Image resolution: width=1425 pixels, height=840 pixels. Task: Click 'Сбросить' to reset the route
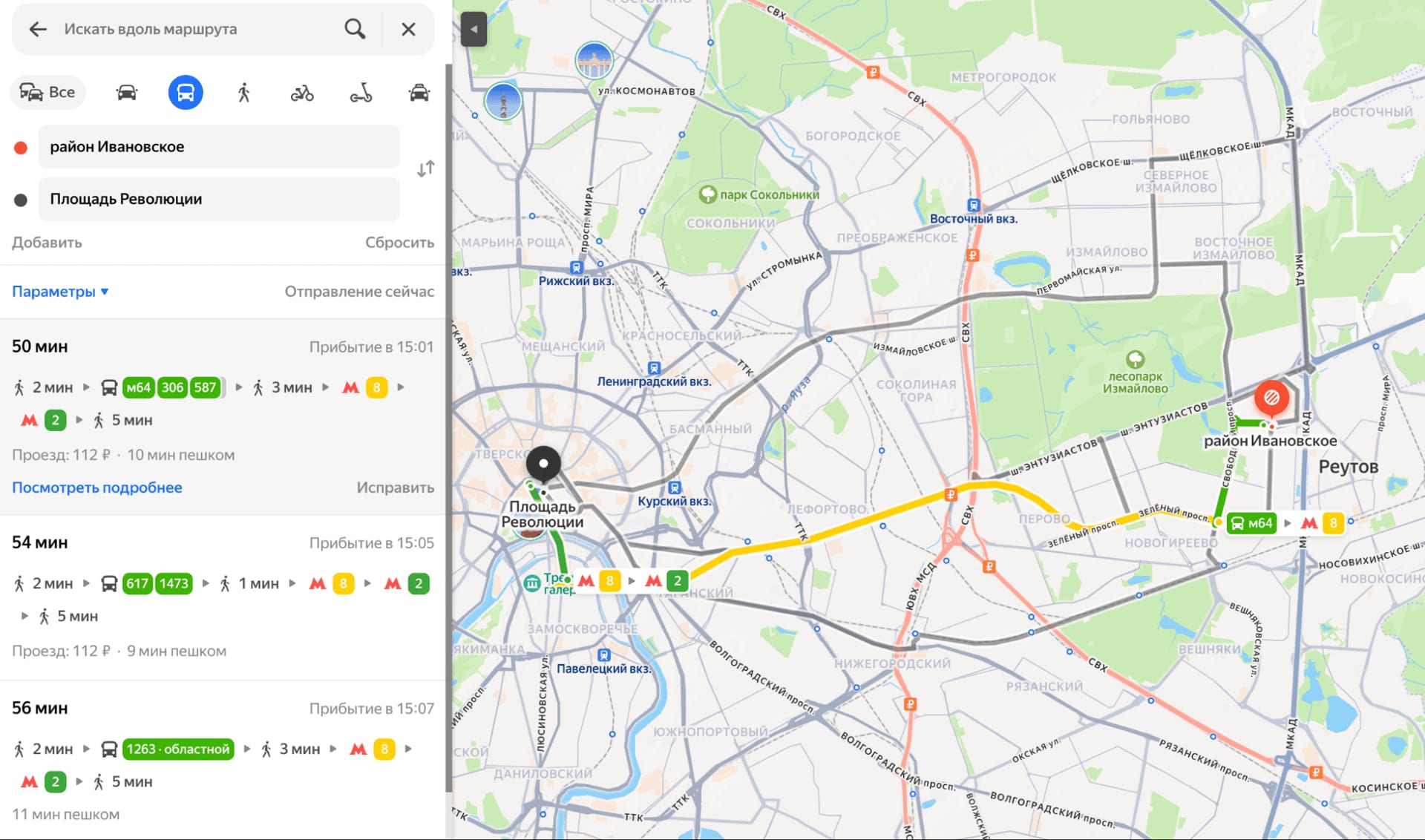399,243
